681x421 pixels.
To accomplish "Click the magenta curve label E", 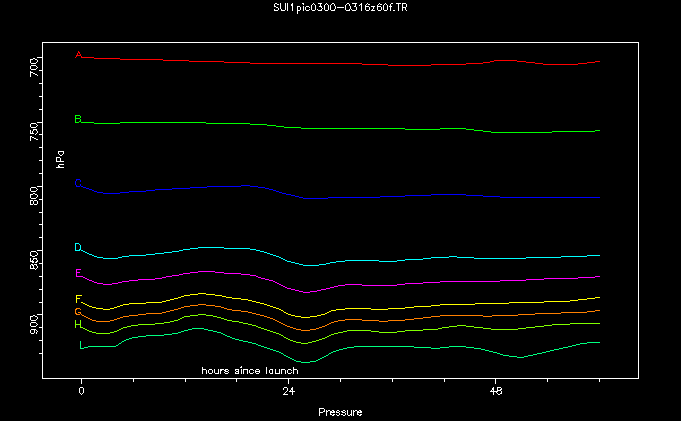I will pos(78,274).
